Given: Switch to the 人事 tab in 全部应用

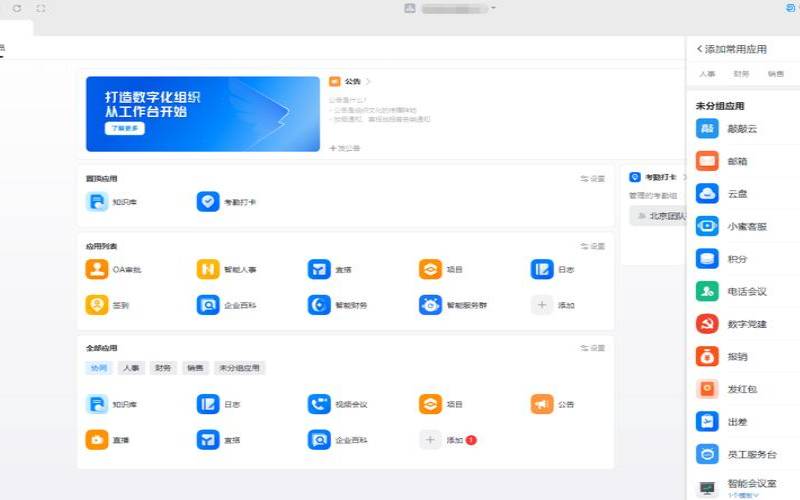Looking at the screenshot, I should (131, 368).
